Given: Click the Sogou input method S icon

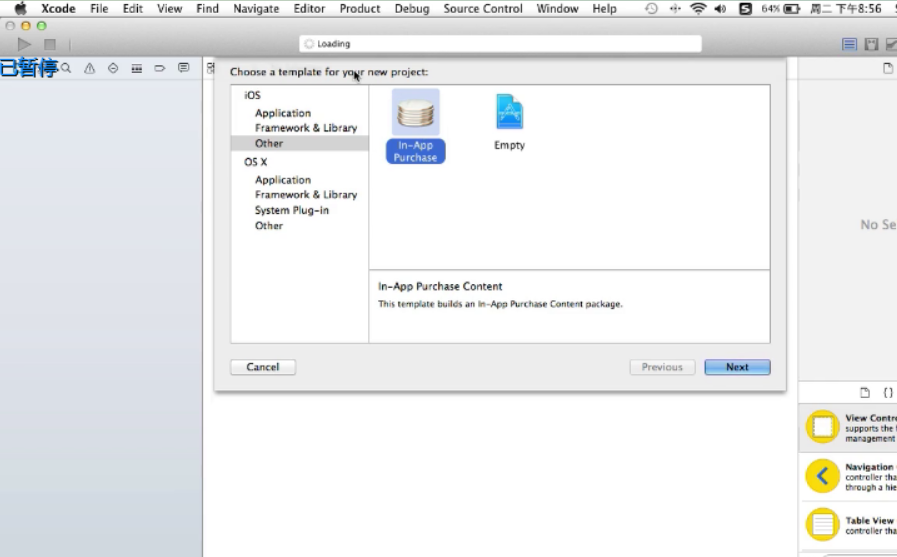Looking at the screenshot, I should pyautogui.click(x=745, y=9).
